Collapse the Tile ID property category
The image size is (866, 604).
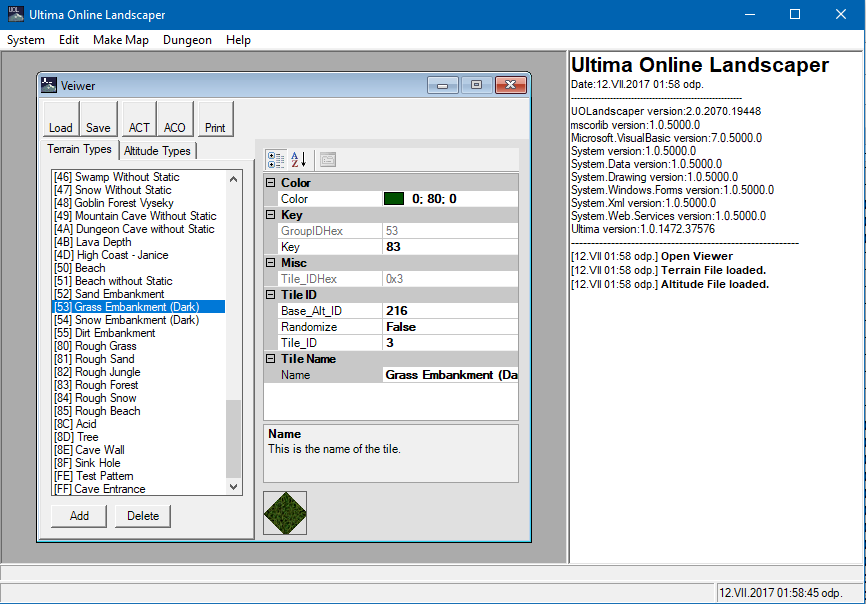271,295
